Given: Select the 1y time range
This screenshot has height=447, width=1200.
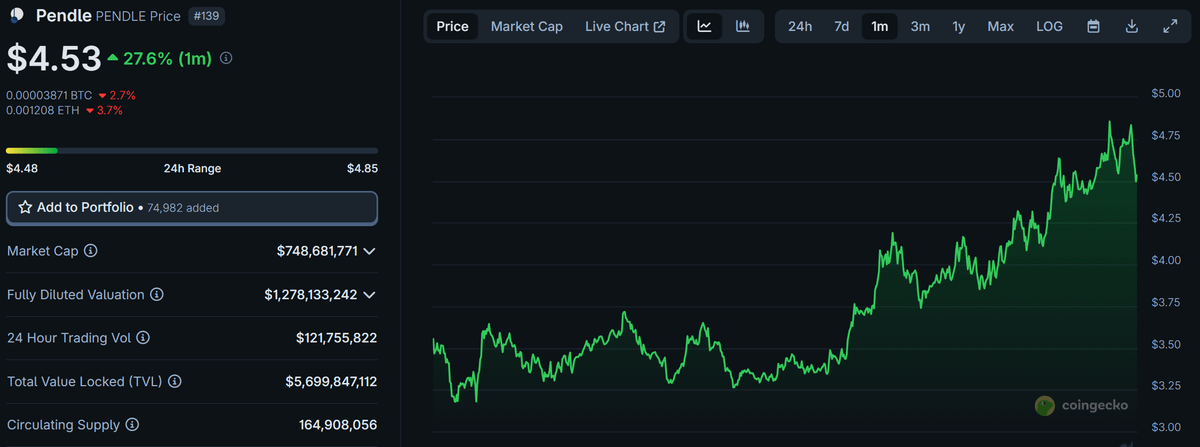Looking at the screenshot, I should [959, 26].
